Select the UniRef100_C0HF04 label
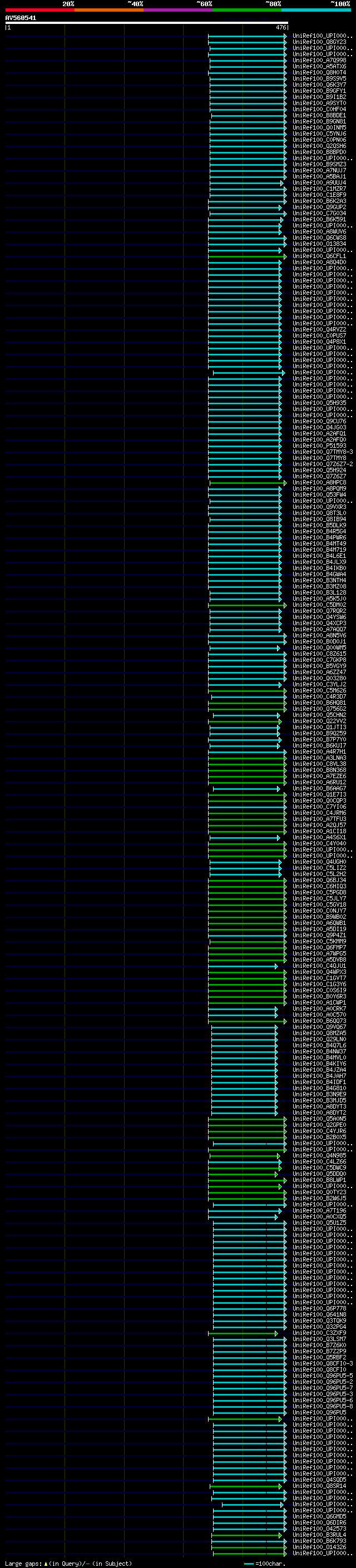The width and height of the screenshot is (356, 1568). click(319, 109)
